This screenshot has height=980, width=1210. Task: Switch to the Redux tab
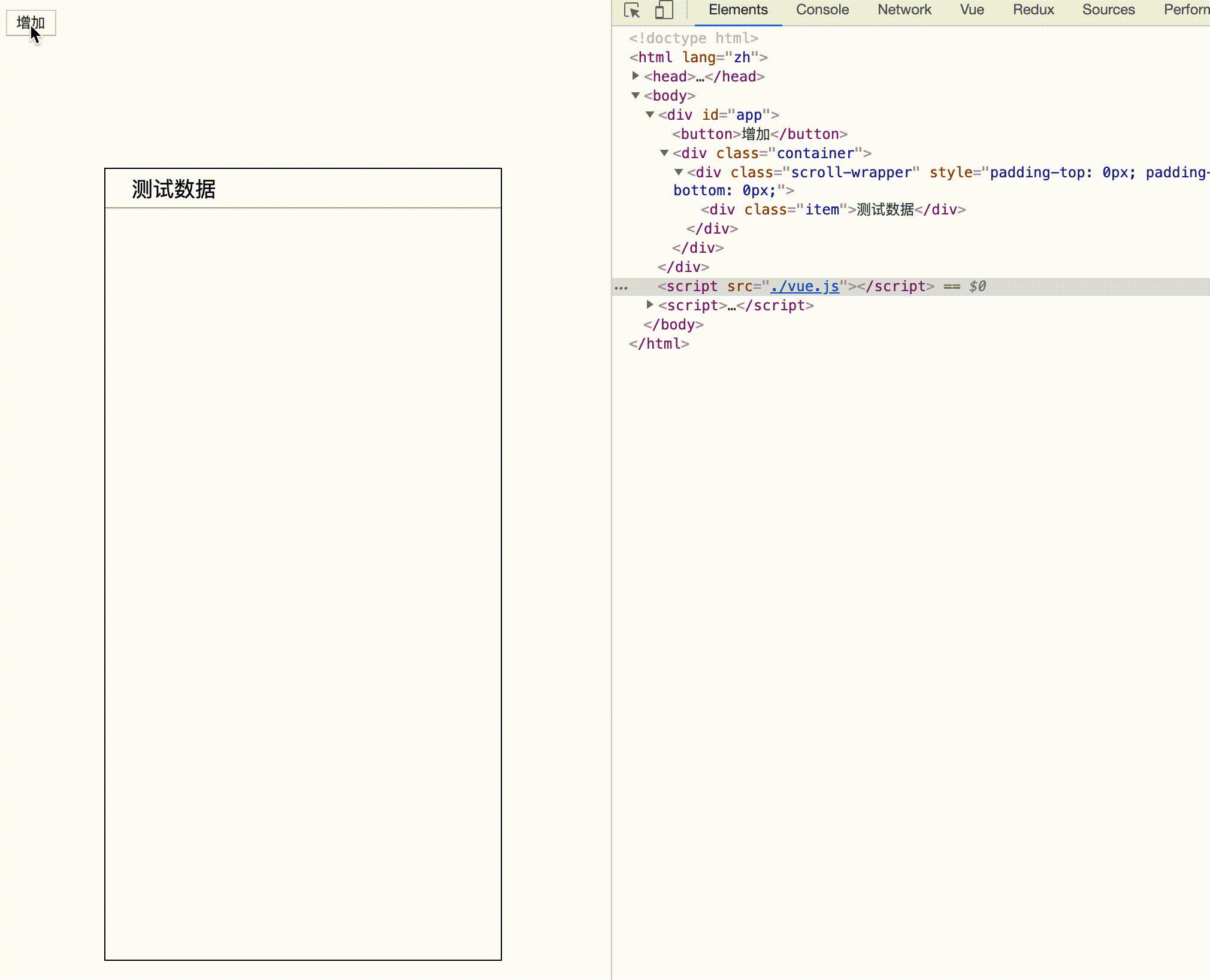1033,10
